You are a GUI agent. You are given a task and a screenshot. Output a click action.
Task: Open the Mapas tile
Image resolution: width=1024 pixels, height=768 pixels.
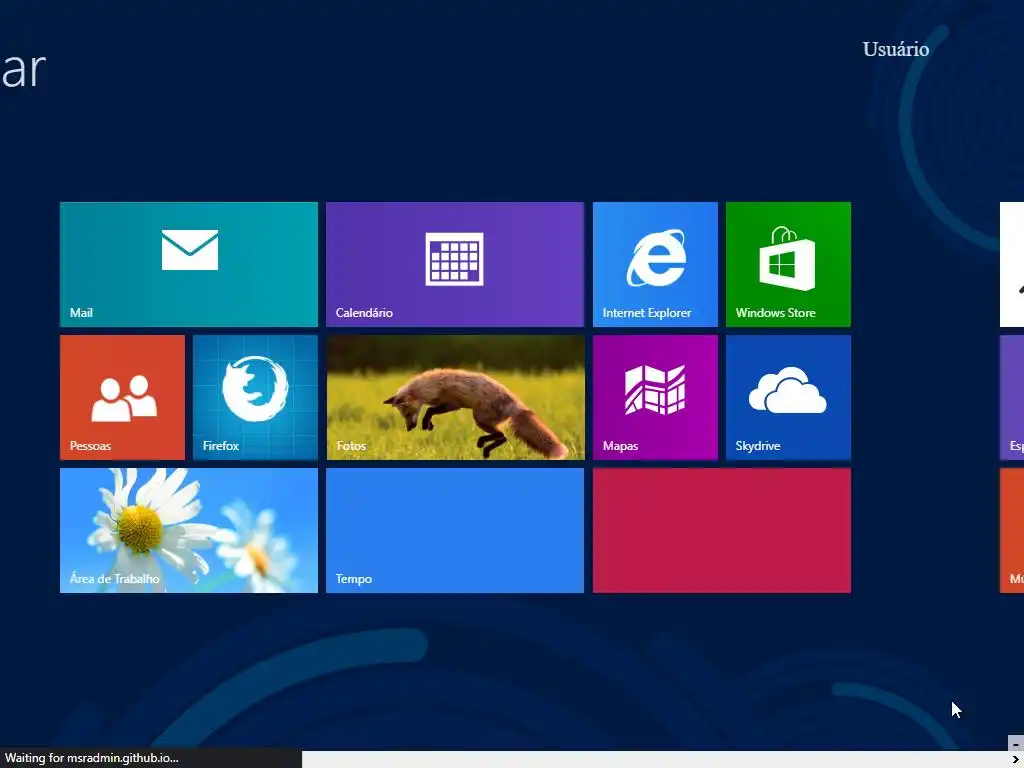click(x=655, y=398)
